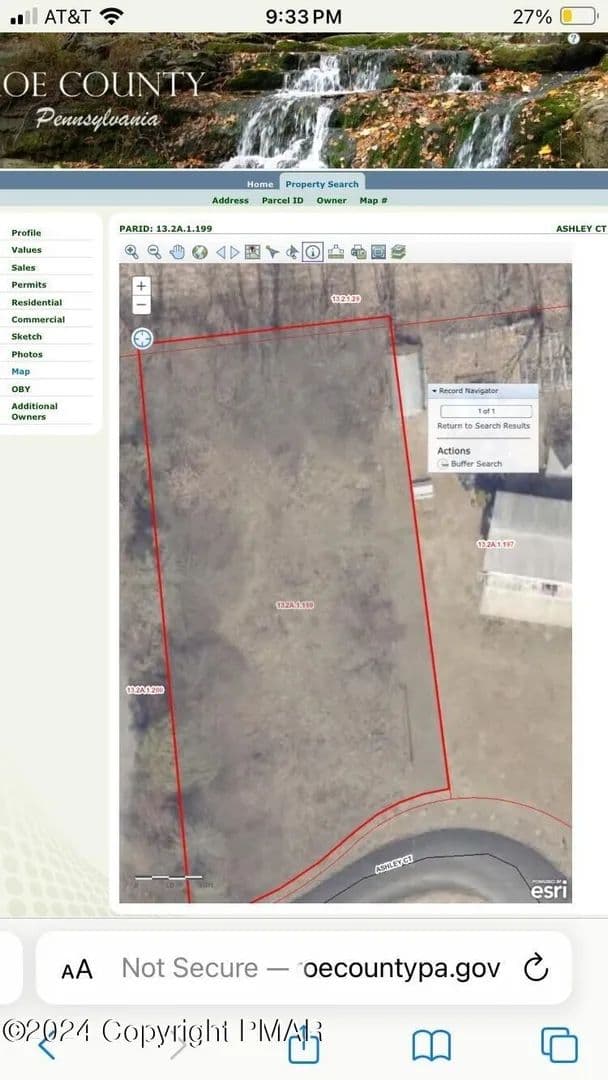This screenshot has width=608, height=1080.
Task: Go to previous map extent arrow
Action: 220,252
